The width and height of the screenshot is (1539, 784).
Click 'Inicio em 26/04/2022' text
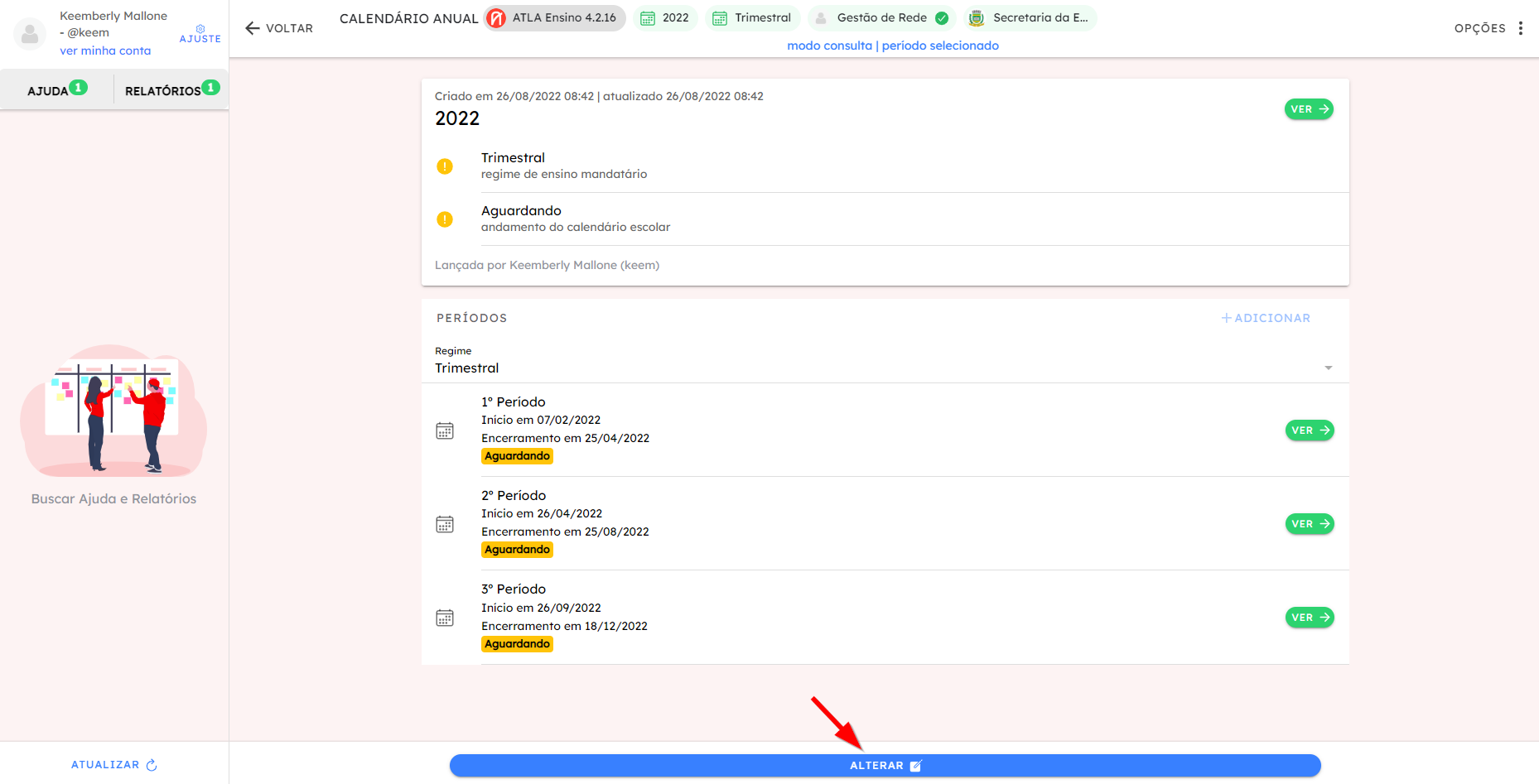(542, 513)
